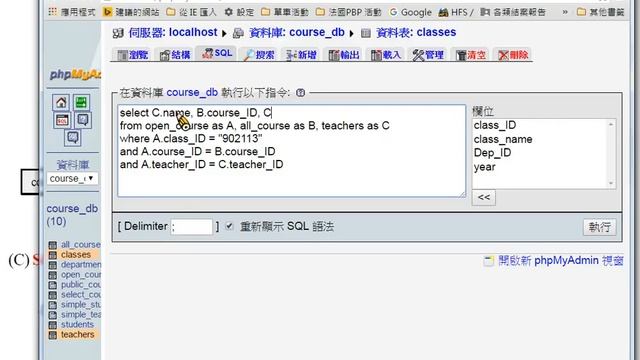
Task: Click the << insert column button
Action: (x=484, y=198)
